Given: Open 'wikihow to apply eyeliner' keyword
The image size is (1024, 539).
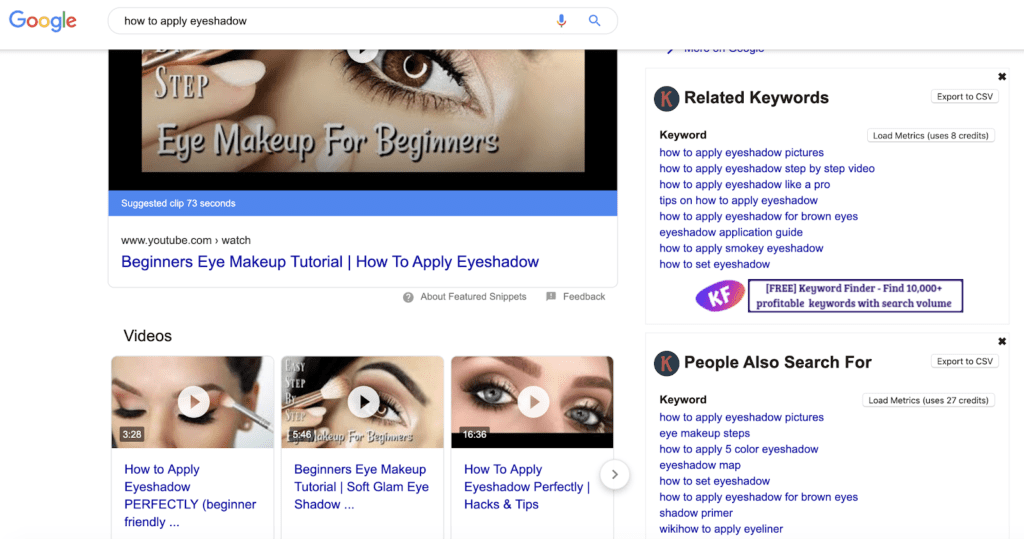Looking at the screenshot, I should pos(721,529).
